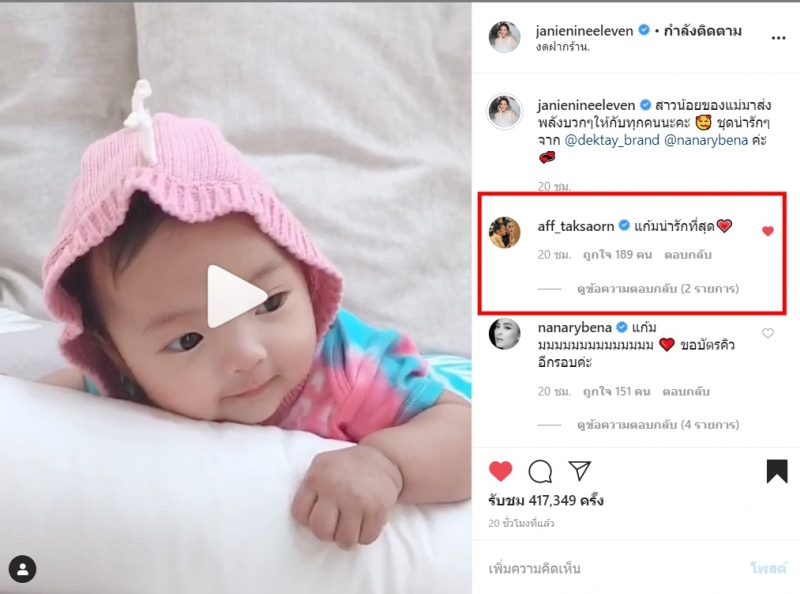Open aff_taksaorn's profile avatar

(x=505, y=232)
